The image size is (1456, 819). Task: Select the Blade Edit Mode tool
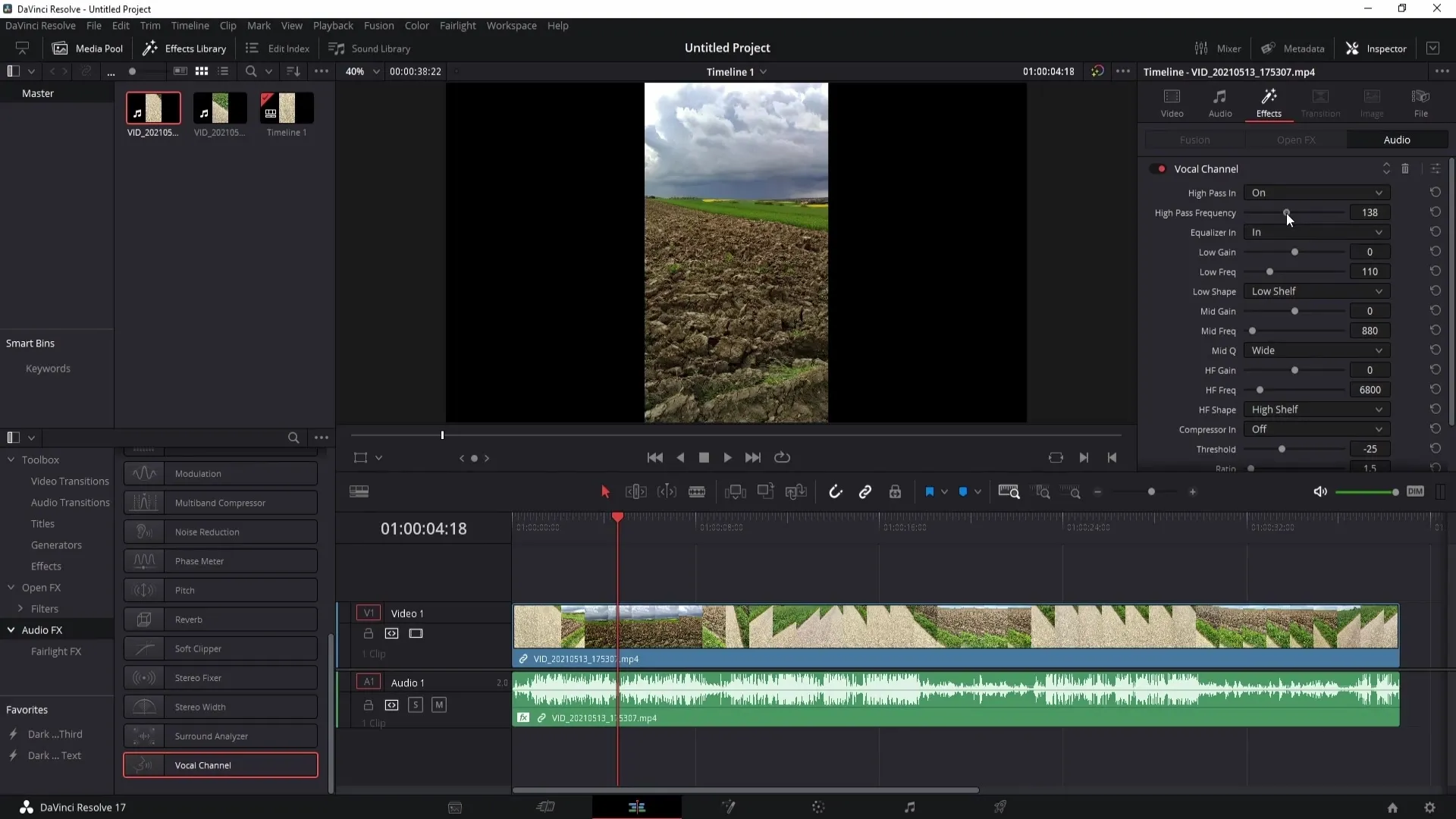[x=697, y=492]
